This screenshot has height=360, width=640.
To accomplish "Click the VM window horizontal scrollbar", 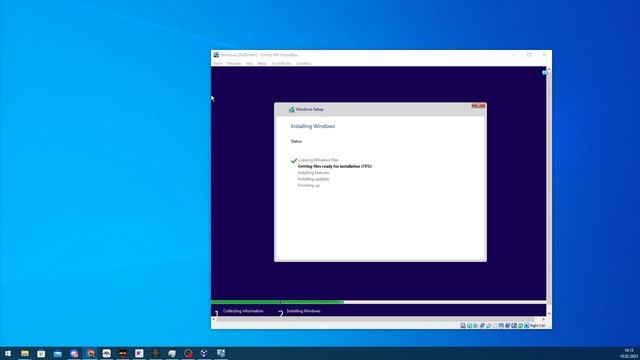I will click(x=375, y=319).
